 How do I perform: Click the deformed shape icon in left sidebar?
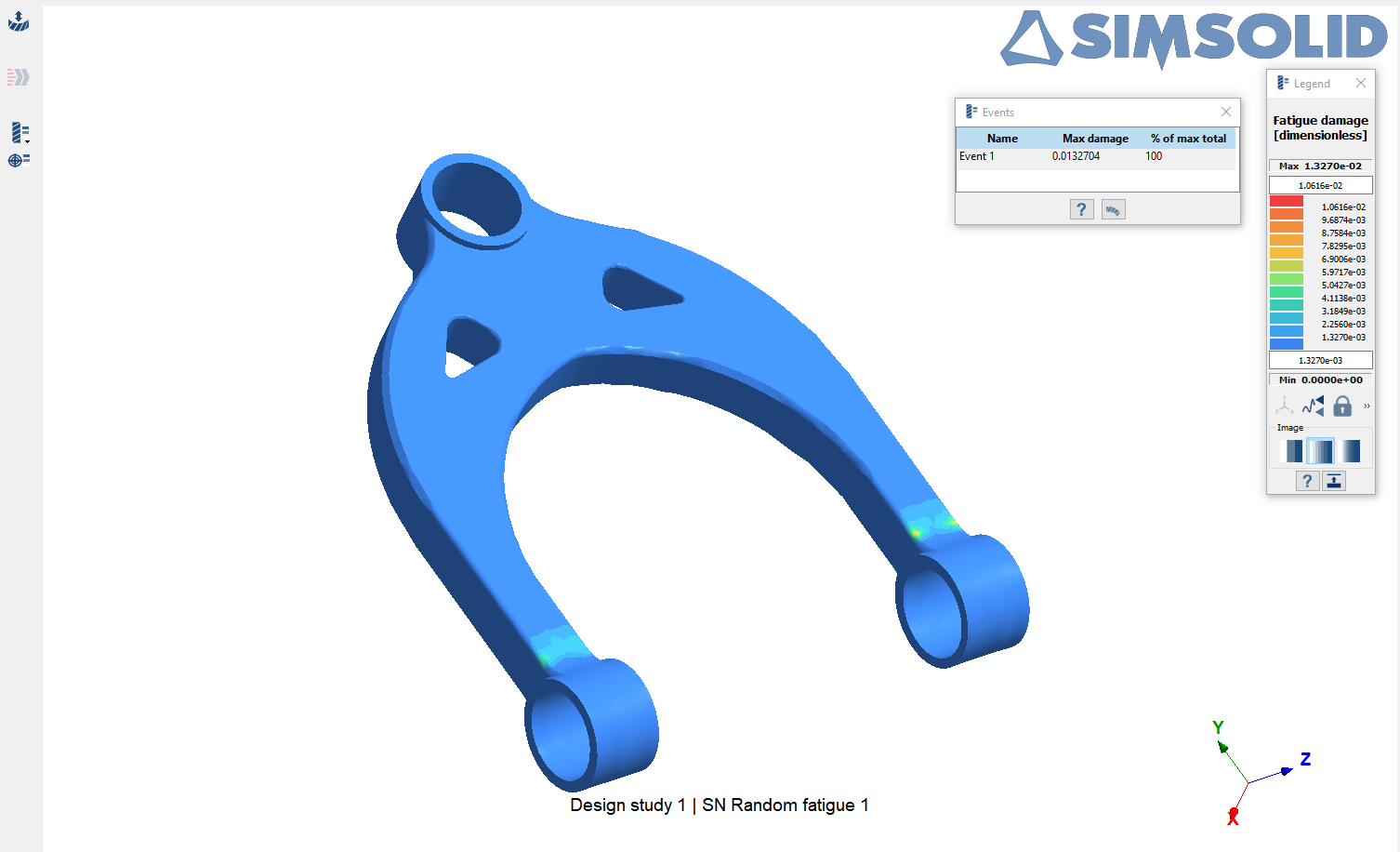pos(19,21)
